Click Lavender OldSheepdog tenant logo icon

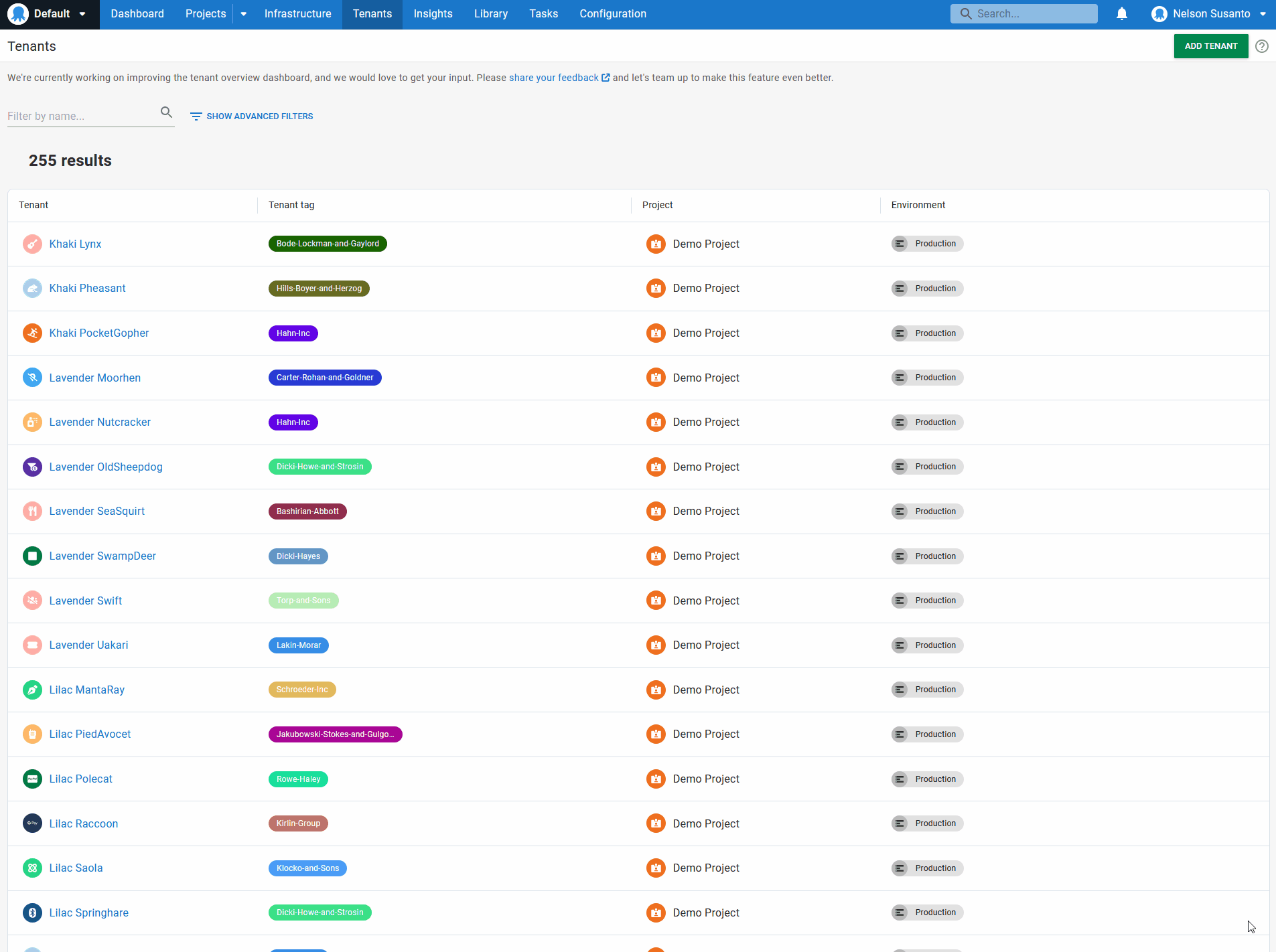click(32, 467)
